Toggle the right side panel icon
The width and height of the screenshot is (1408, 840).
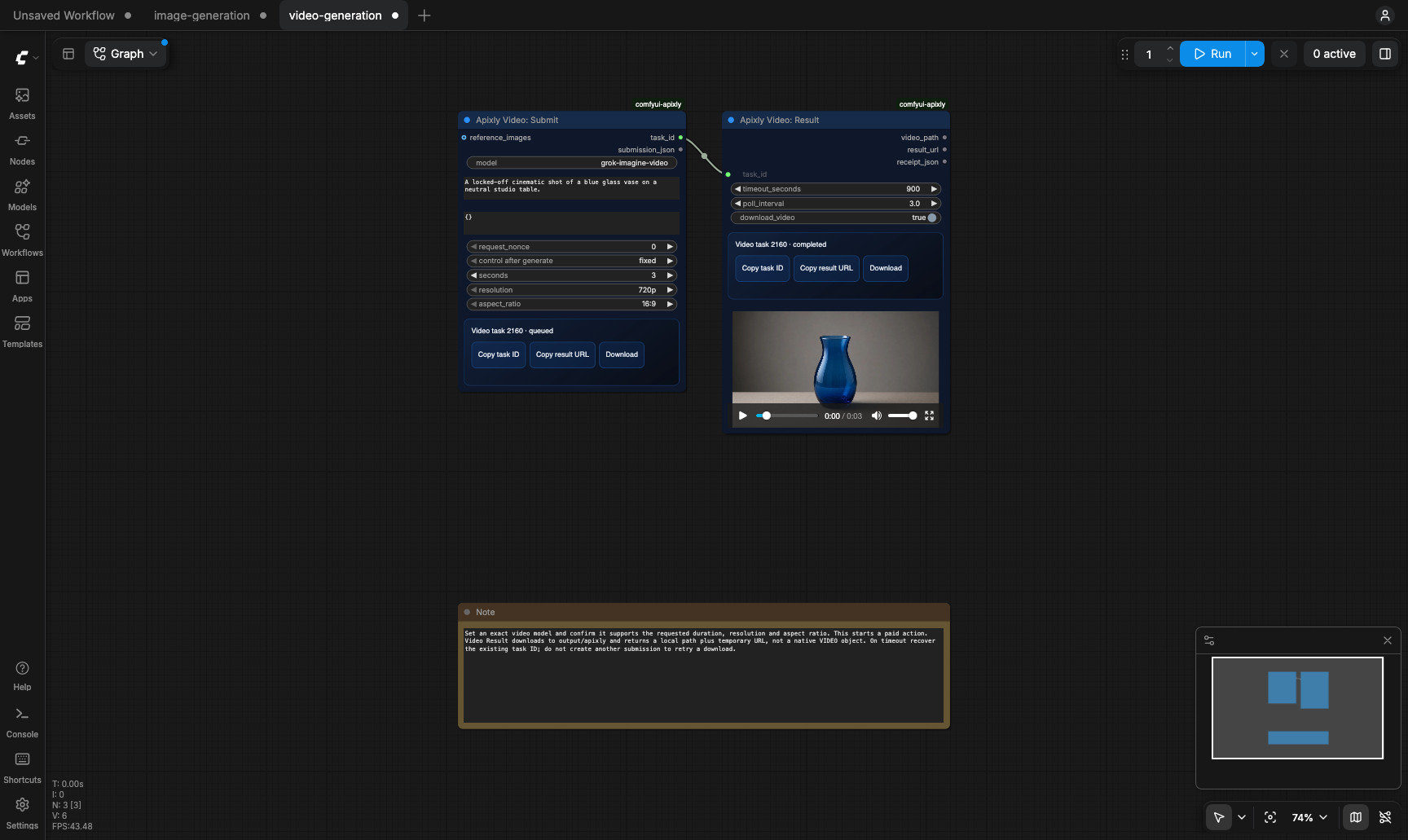pyautogui.click(x=1384, y=54)
